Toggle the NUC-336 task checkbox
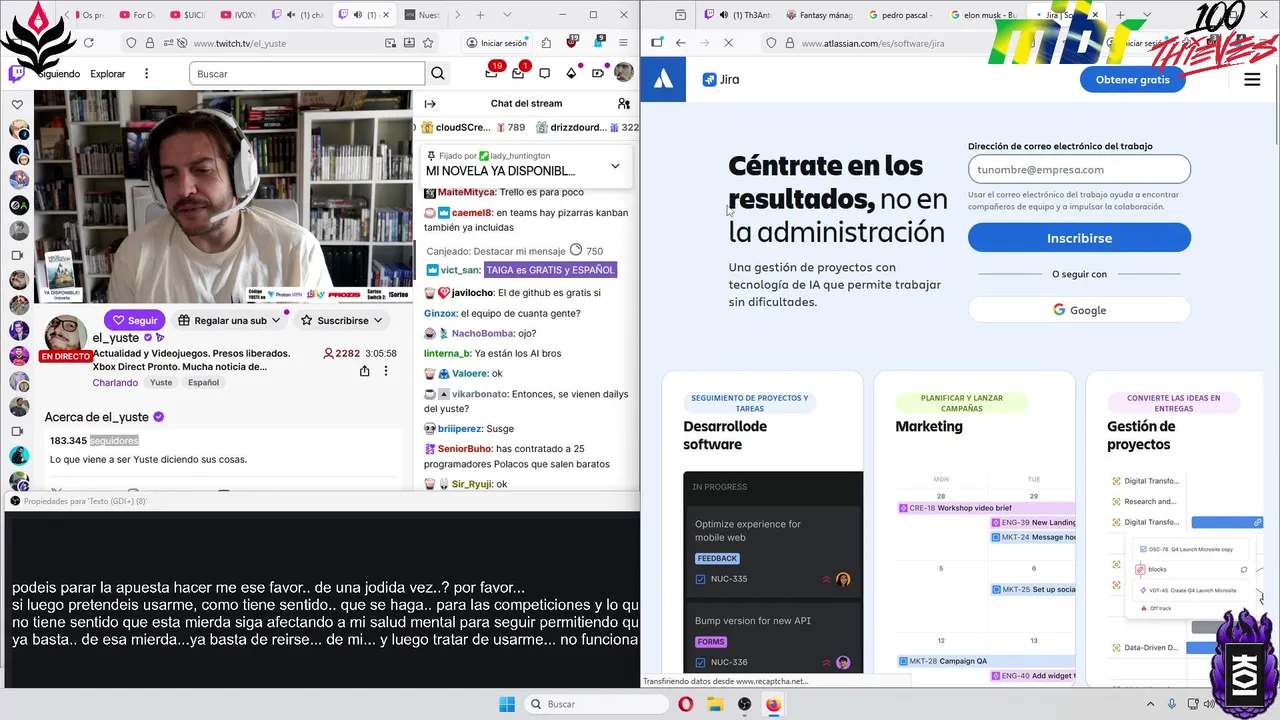The image size is (1280, 720). 700,662
